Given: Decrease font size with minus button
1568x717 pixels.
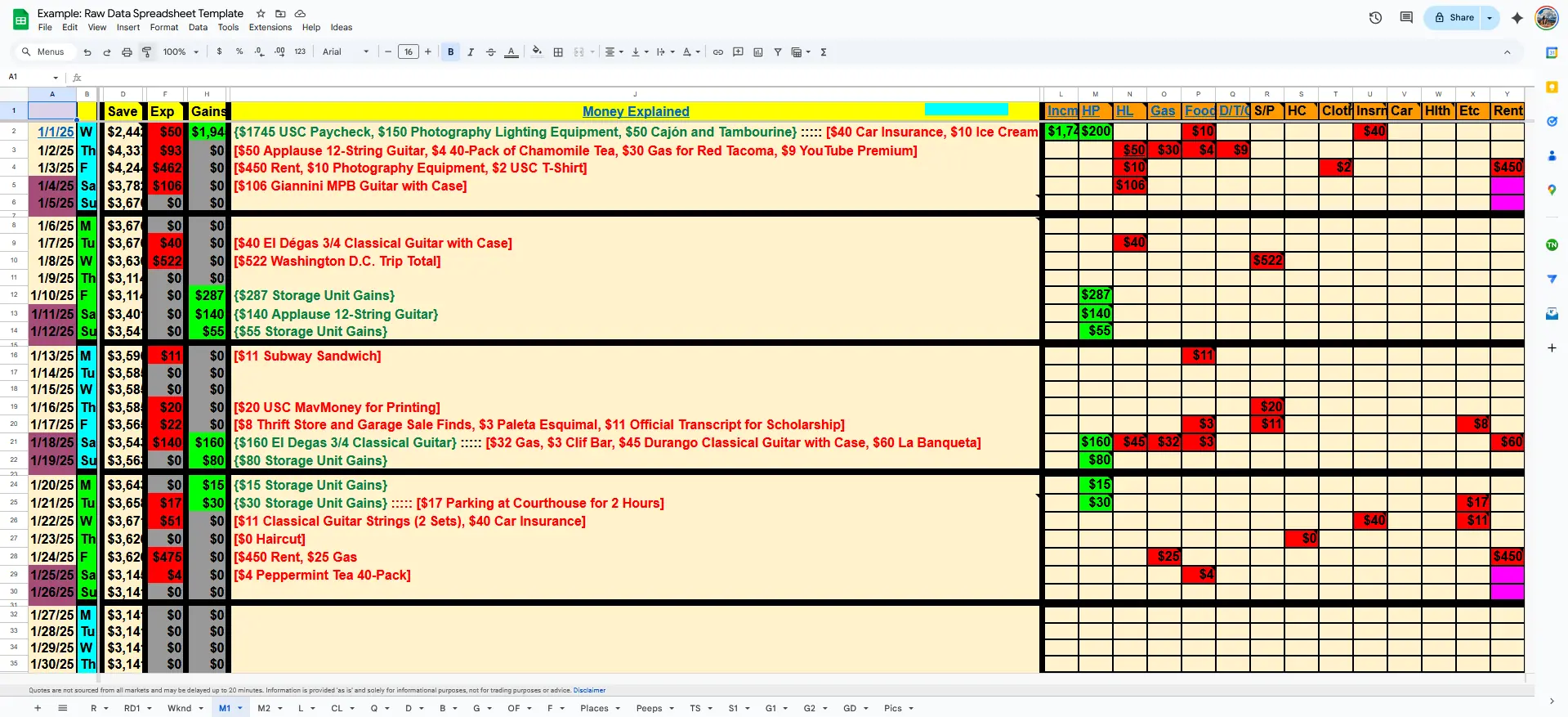Looking at the screenshot, I should (x=388, y=52).
